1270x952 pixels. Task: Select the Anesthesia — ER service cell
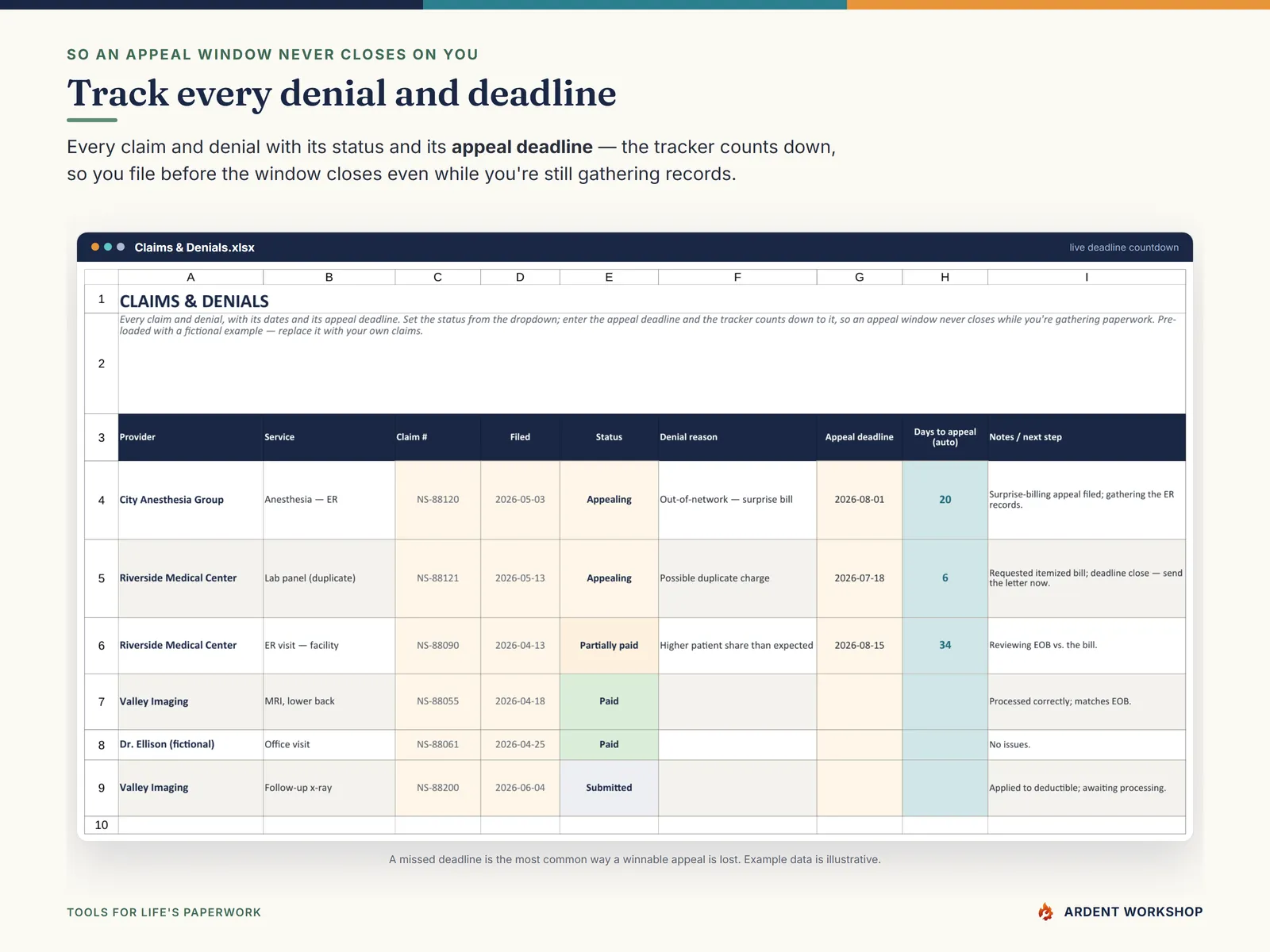[329, 500]
